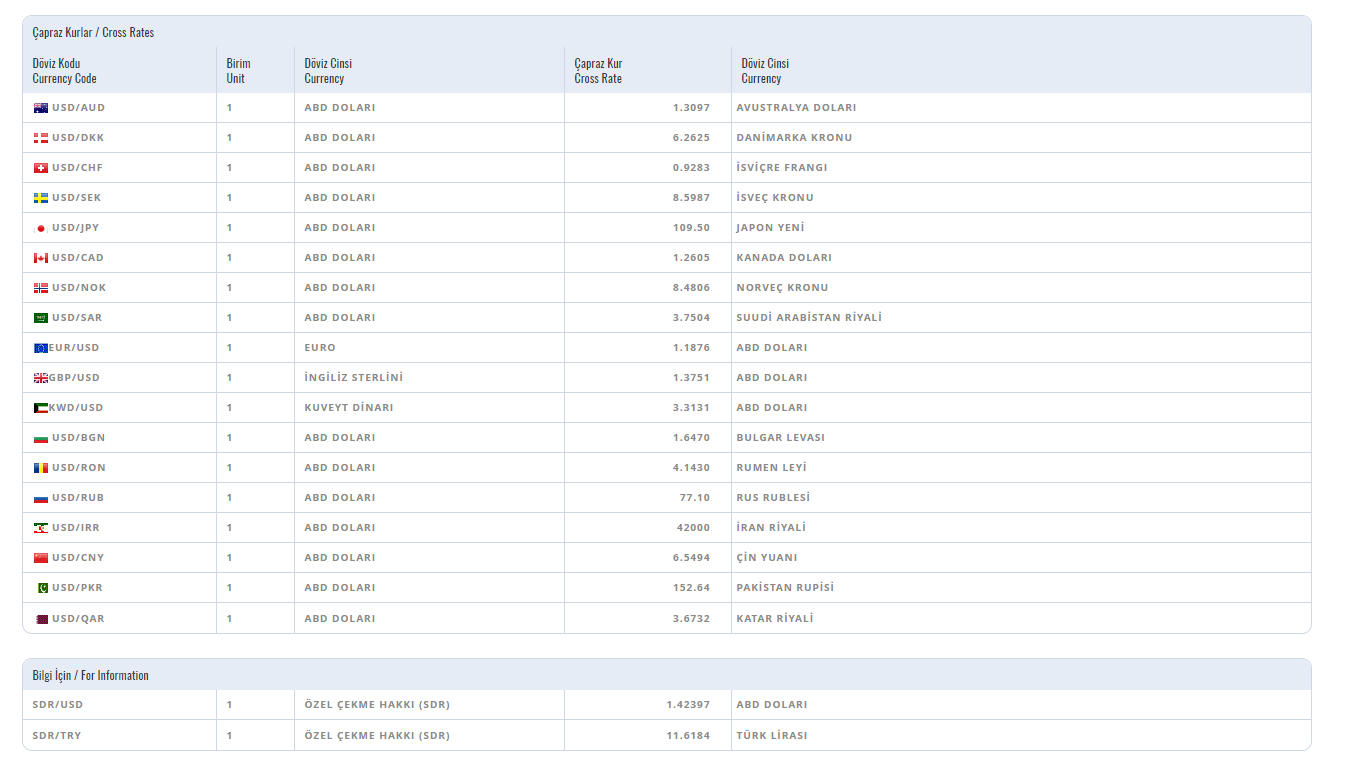Image resolution: width=1363 pixels, height=770 pixels.
Task: Click the Pakistani flag icon beside USD/PKR
Action: pyautogui.click(x=42, y=588)
